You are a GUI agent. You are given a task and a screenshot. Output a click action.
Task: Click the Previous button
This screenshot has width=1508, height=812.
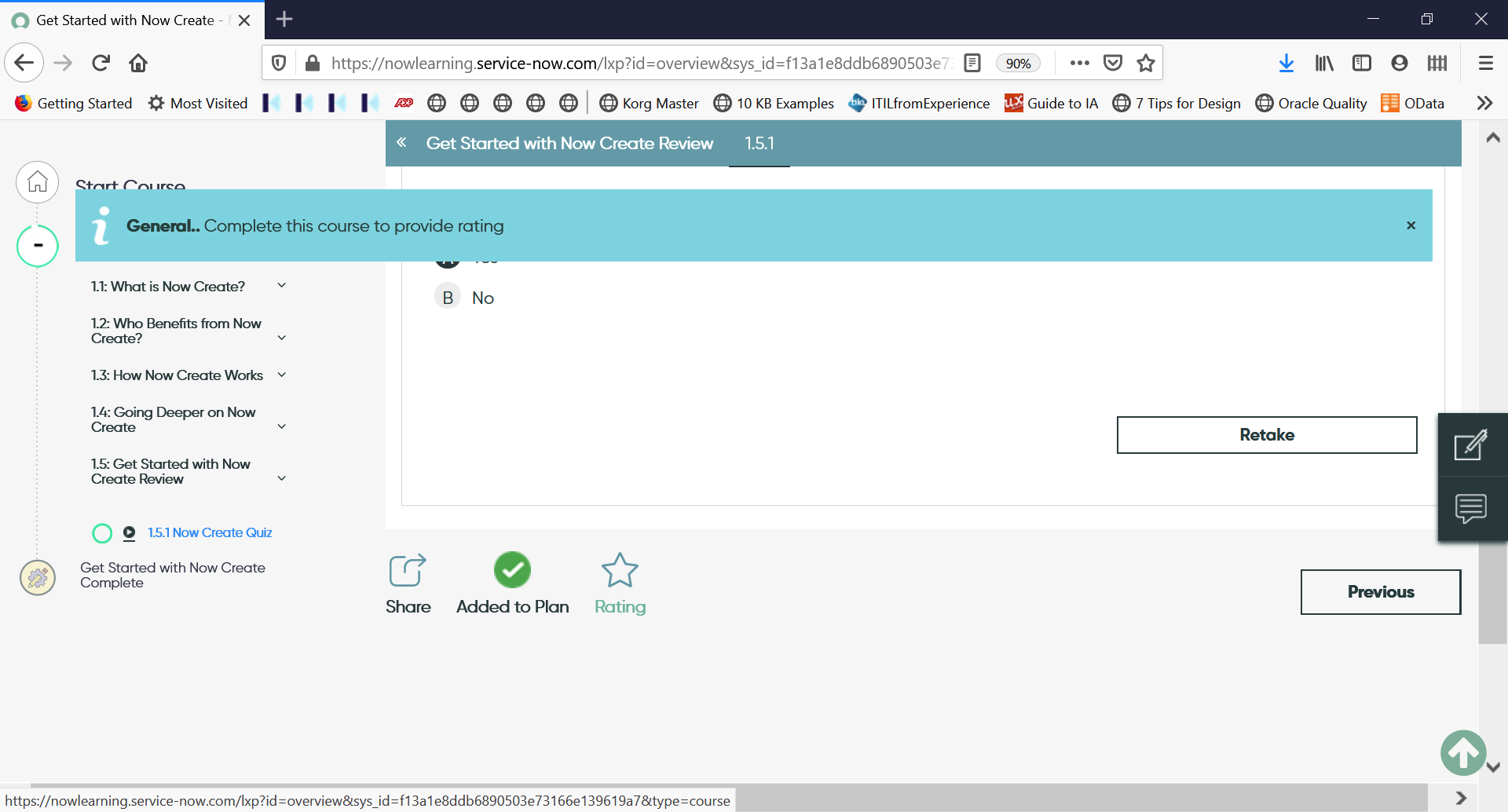pos(1381,592)
